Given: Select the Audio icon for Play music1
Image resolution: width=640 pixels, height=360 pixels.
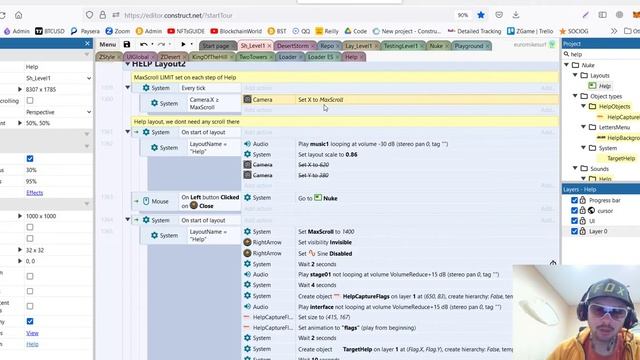Looking at the screenshot, I should [247, 144].
